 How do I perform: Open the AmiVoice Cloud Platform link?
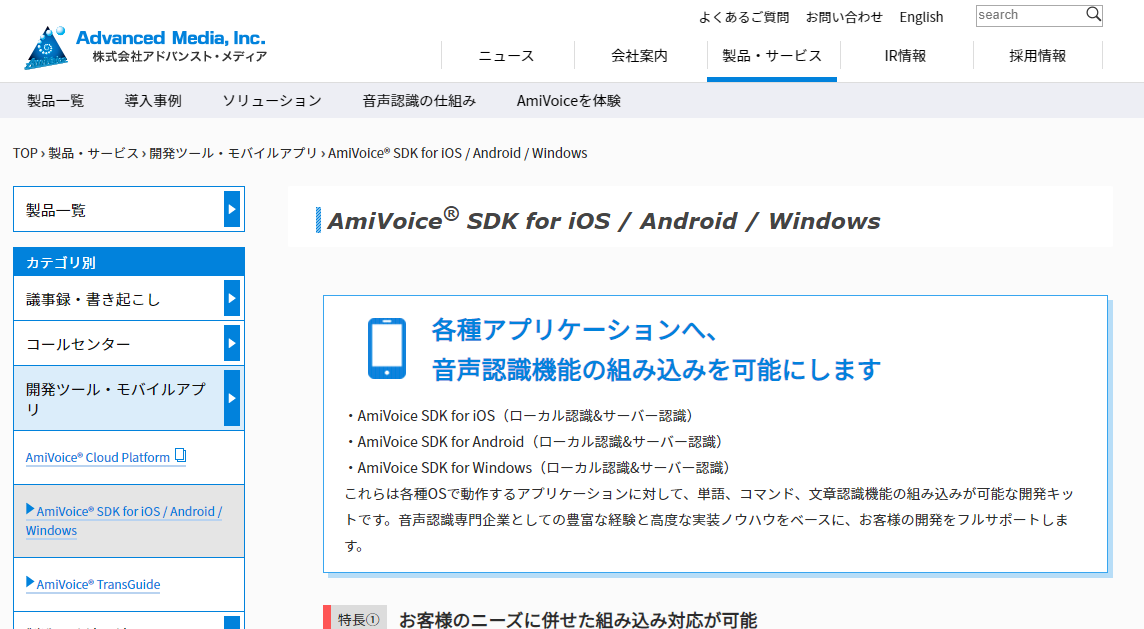pos(98,458)
